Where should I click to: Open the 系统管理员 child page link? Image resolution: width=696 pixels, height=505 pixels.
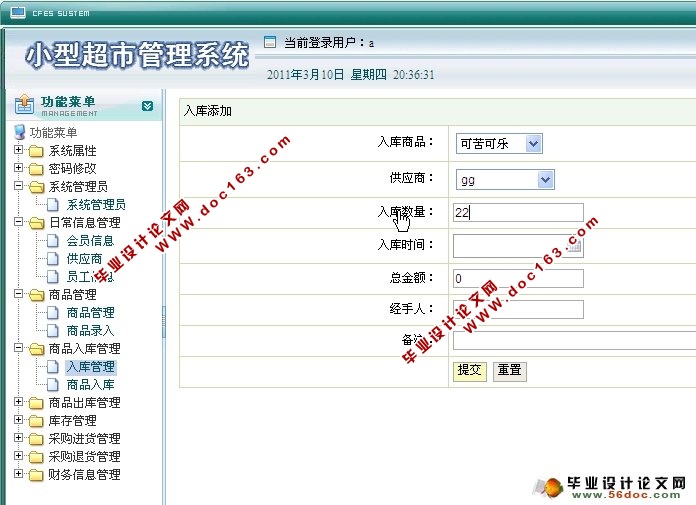click(96, 205)
